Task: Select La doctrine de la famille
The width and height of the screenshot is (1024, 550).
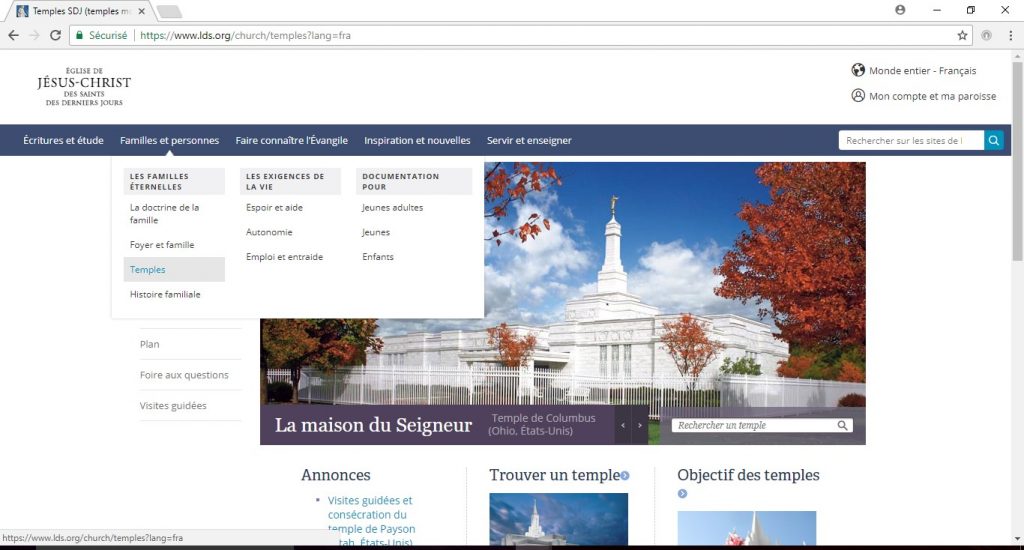Action: tap(165, 214)
